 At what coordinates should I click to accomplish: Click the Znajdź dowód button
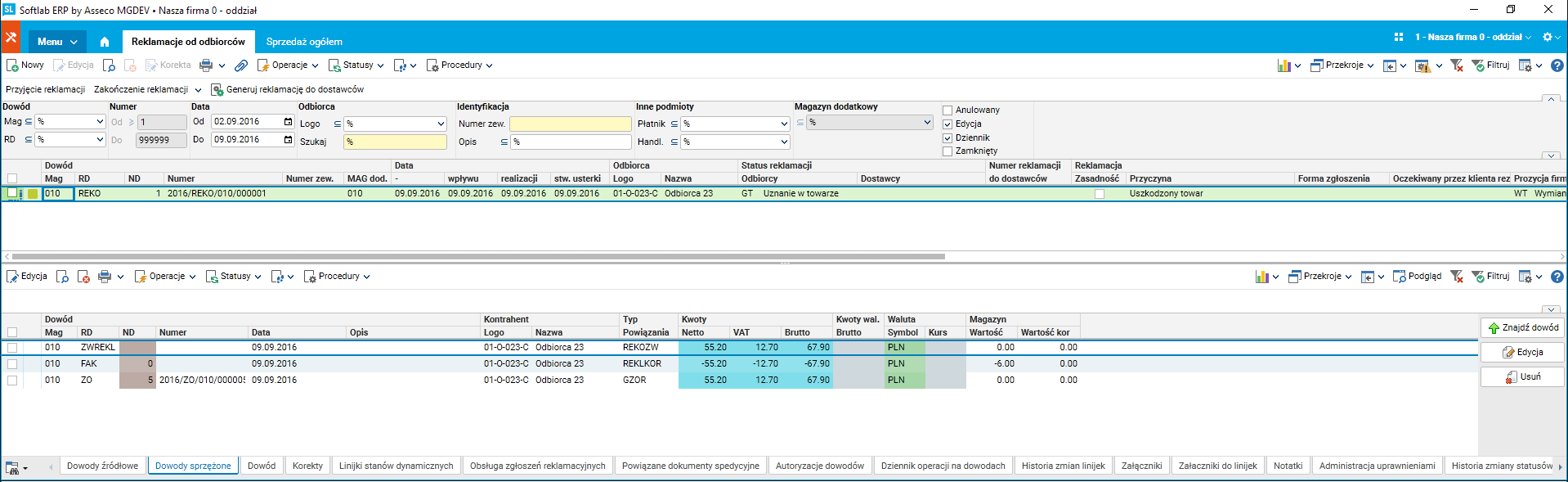pos(1522,327)
